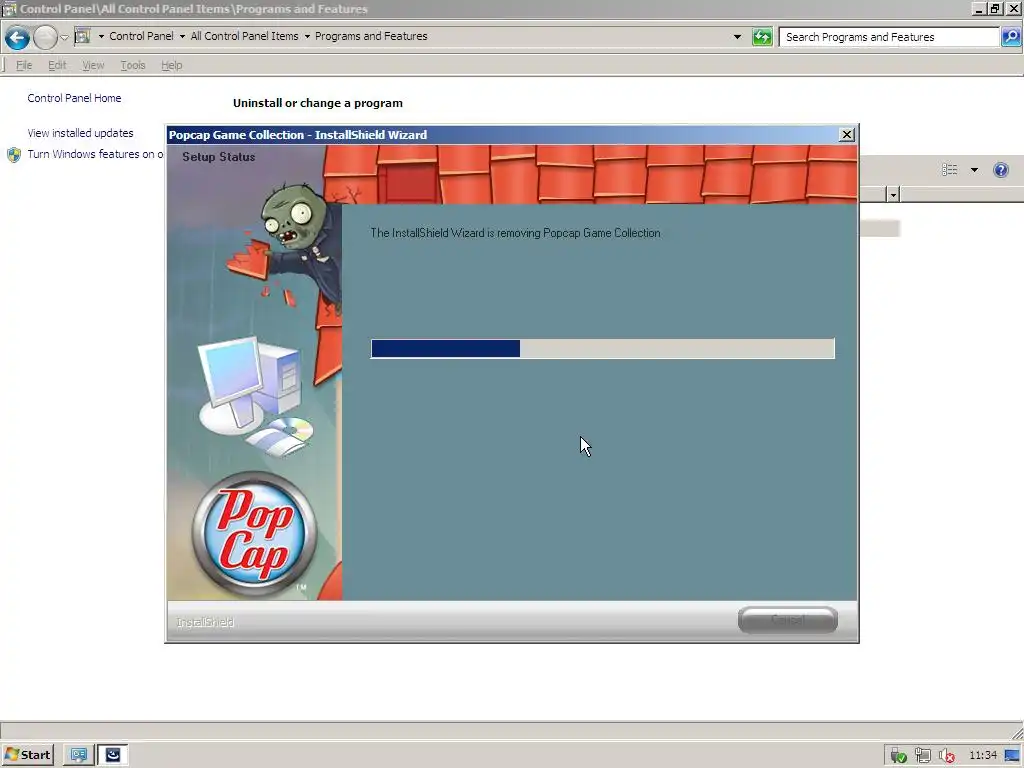Open the column header dropdown arrow
Screen dimensions: 1024x768
(893, 194)
